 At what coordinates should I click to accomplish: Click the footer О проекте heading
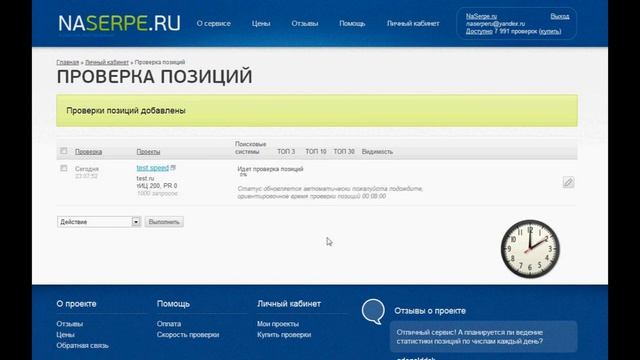pos(76,304)
